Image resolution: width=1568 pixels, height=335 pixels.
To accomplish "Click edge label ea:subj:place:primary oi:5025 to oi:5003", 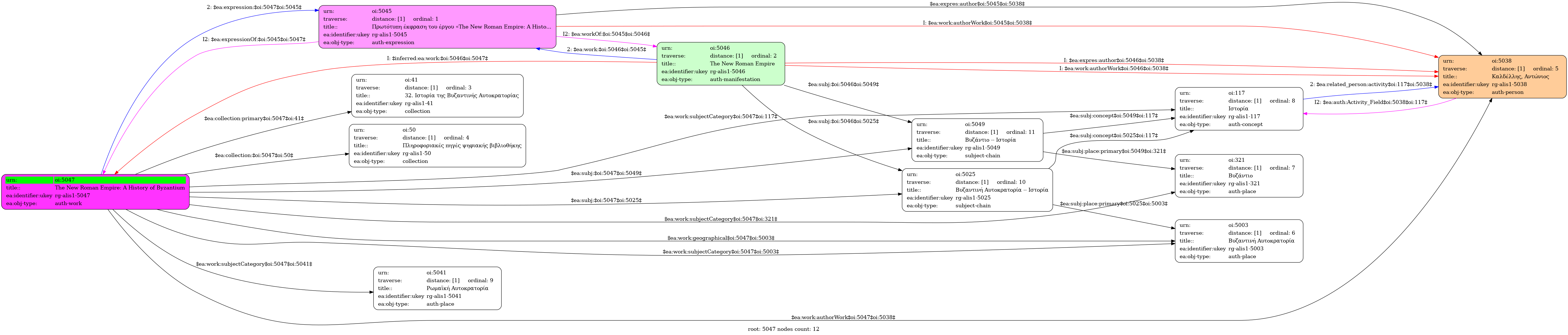I will (x=1113, y=204).
